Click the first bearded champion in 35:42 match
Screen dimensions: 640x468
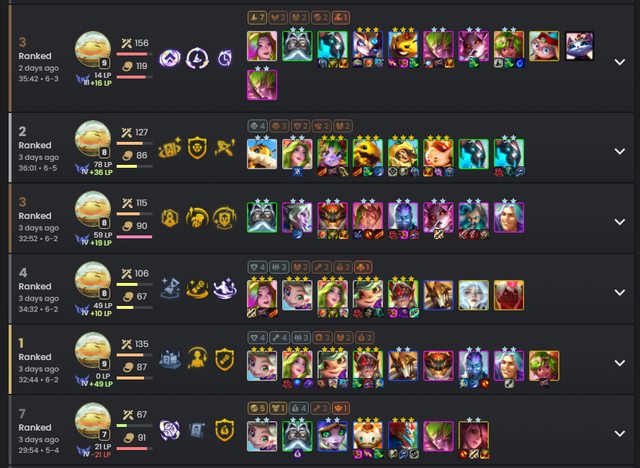pos(297,46)
